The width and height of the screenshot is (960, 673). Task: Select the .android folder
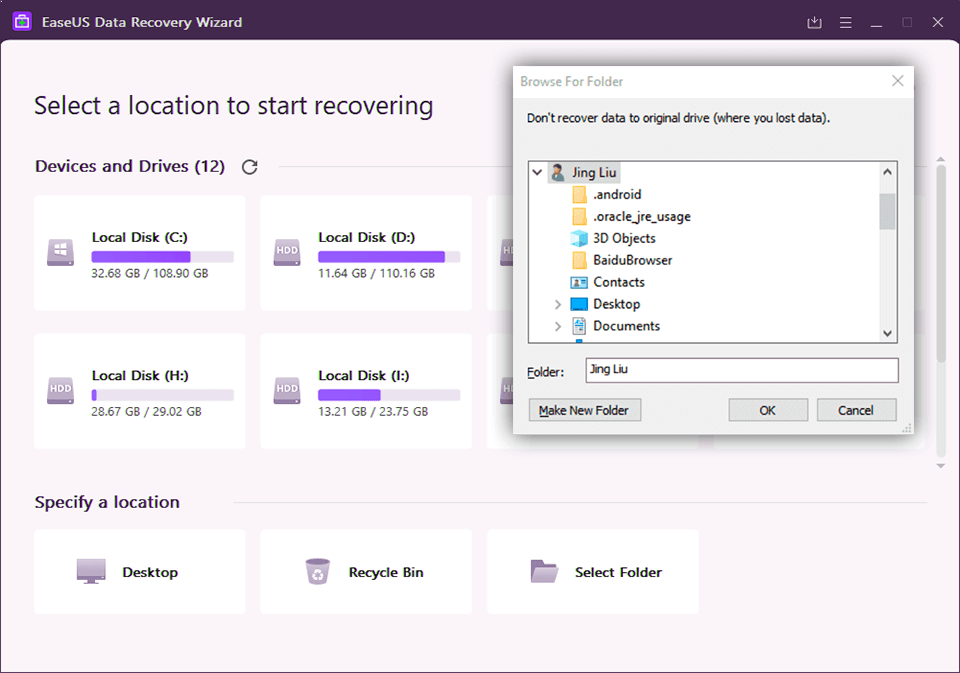(616, 195)
